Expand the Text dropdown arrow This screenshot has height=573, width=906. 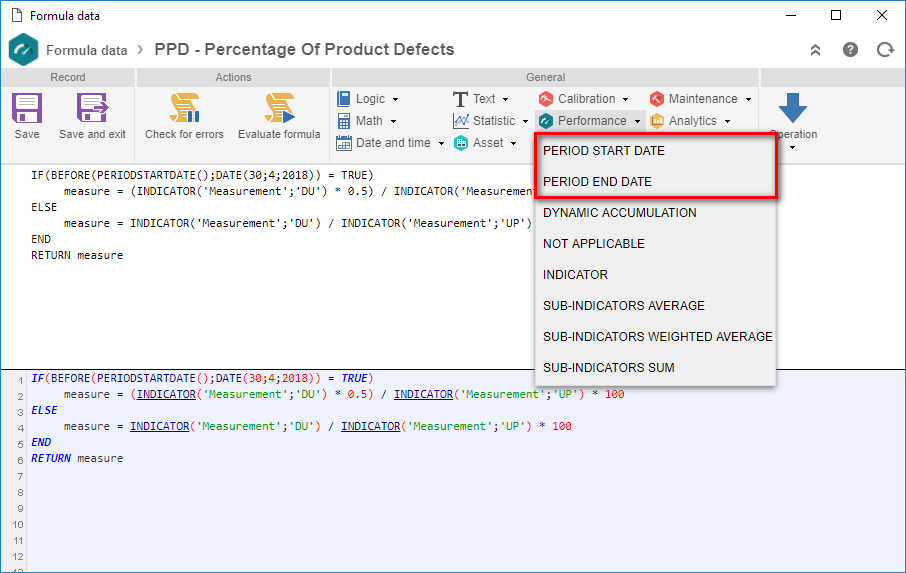pyautogui.click(x=505, y=99)
